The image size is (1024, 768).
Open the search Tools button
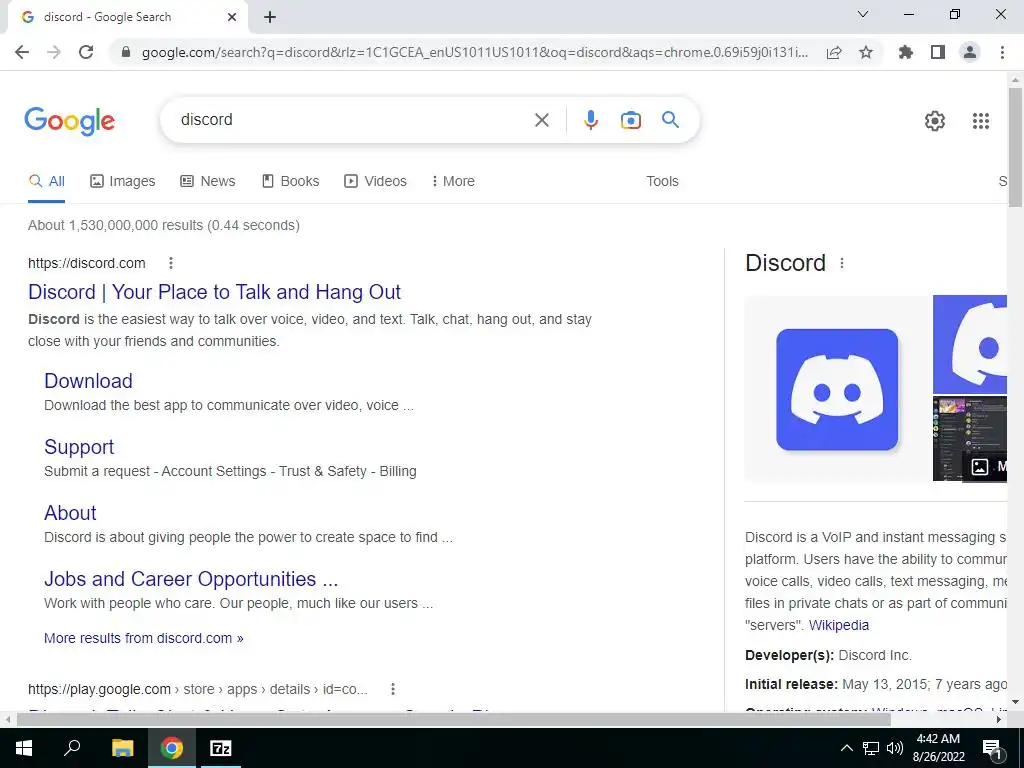pos(662,182)
